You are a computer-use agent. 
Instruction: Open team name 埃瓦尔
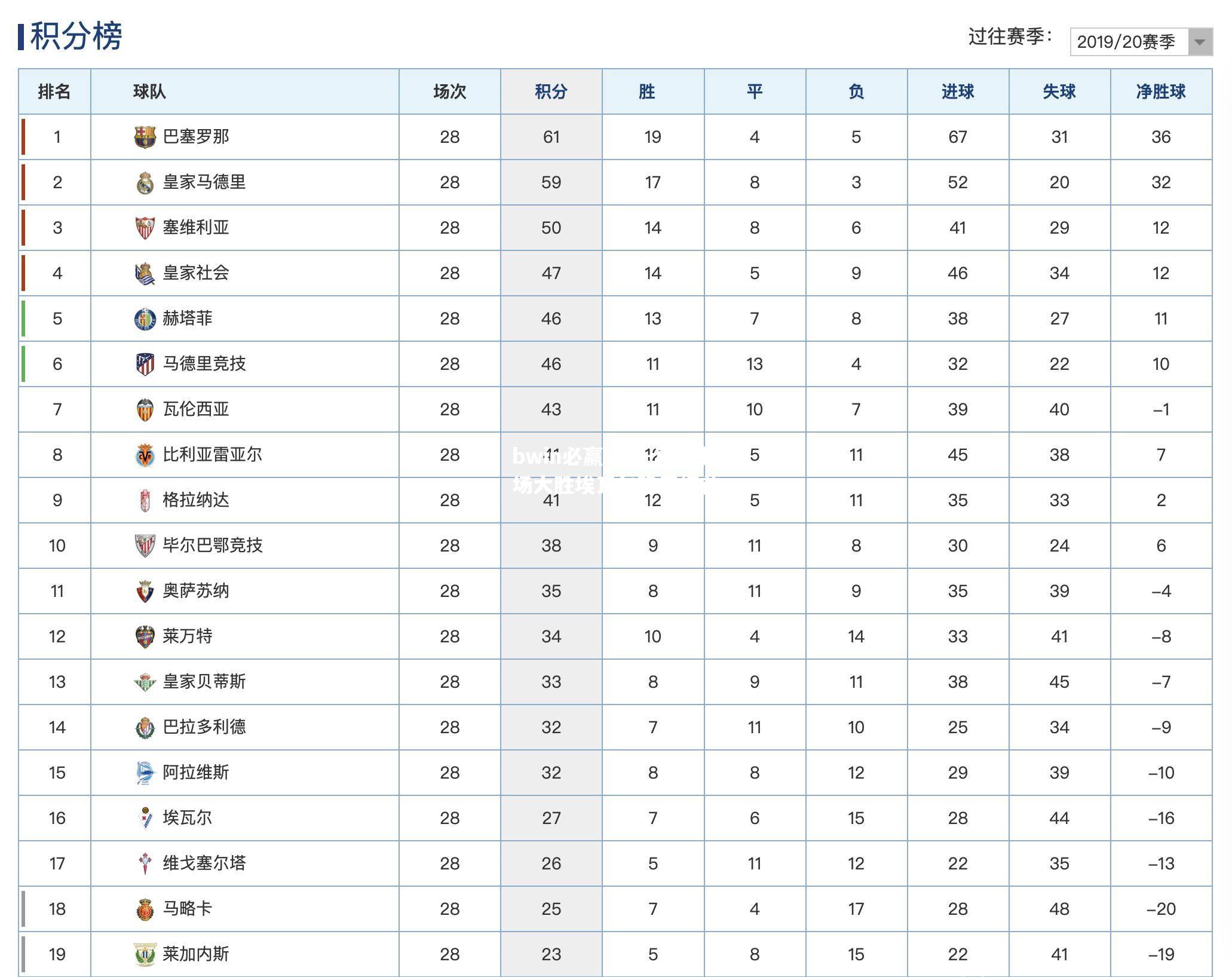point(188,818)
